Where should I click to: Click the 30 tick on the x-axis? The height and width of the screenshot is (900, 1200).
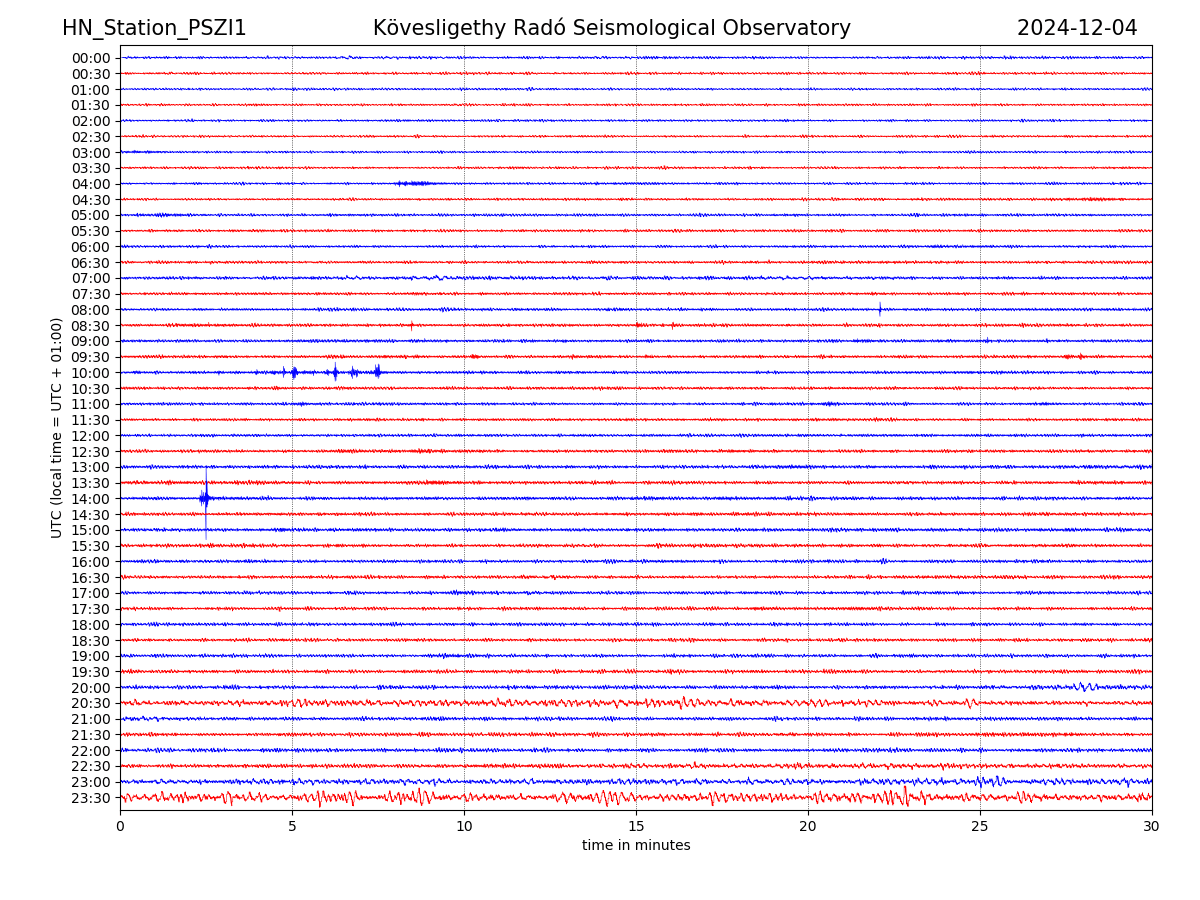click(x=1152, y=827)
